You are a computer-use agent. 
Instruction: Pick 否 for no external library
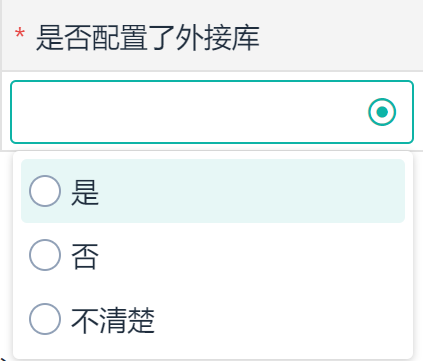click(x=213, y=255)
